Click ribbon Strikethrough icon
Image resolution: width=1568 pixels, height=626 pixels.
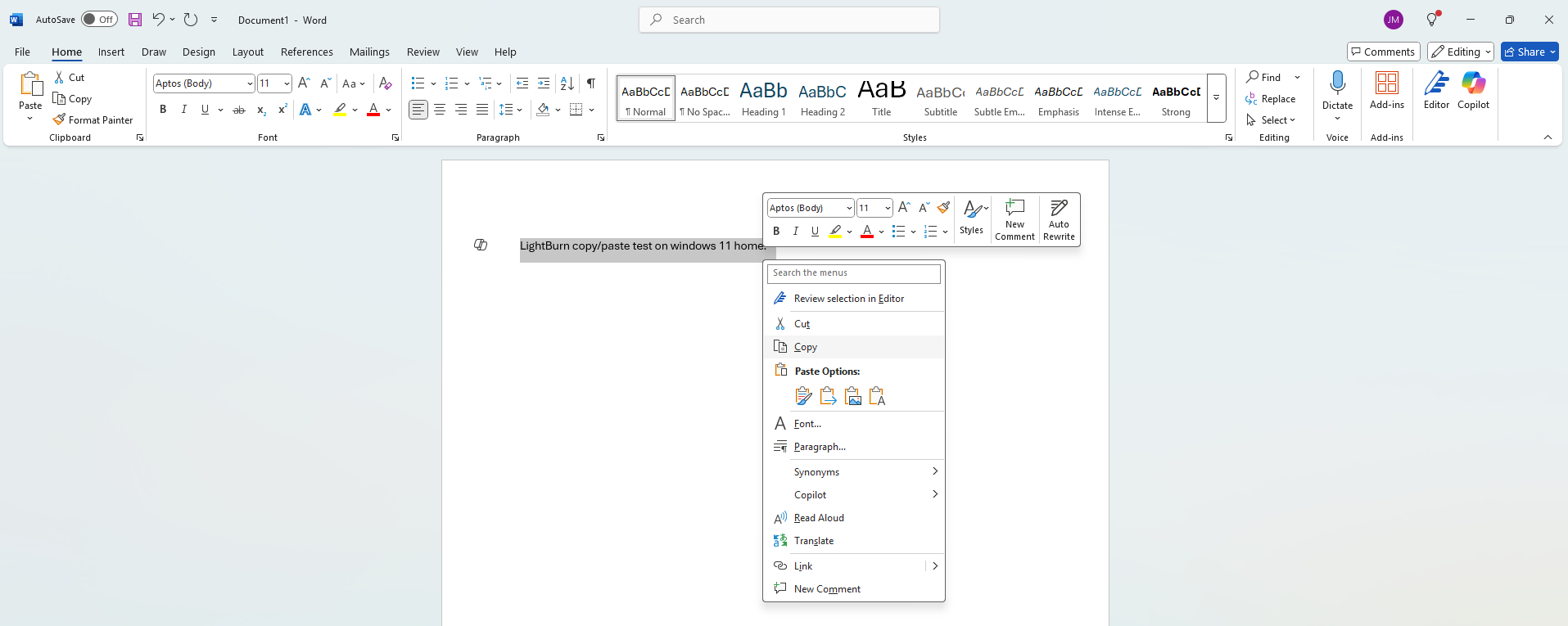click(239, 110)
